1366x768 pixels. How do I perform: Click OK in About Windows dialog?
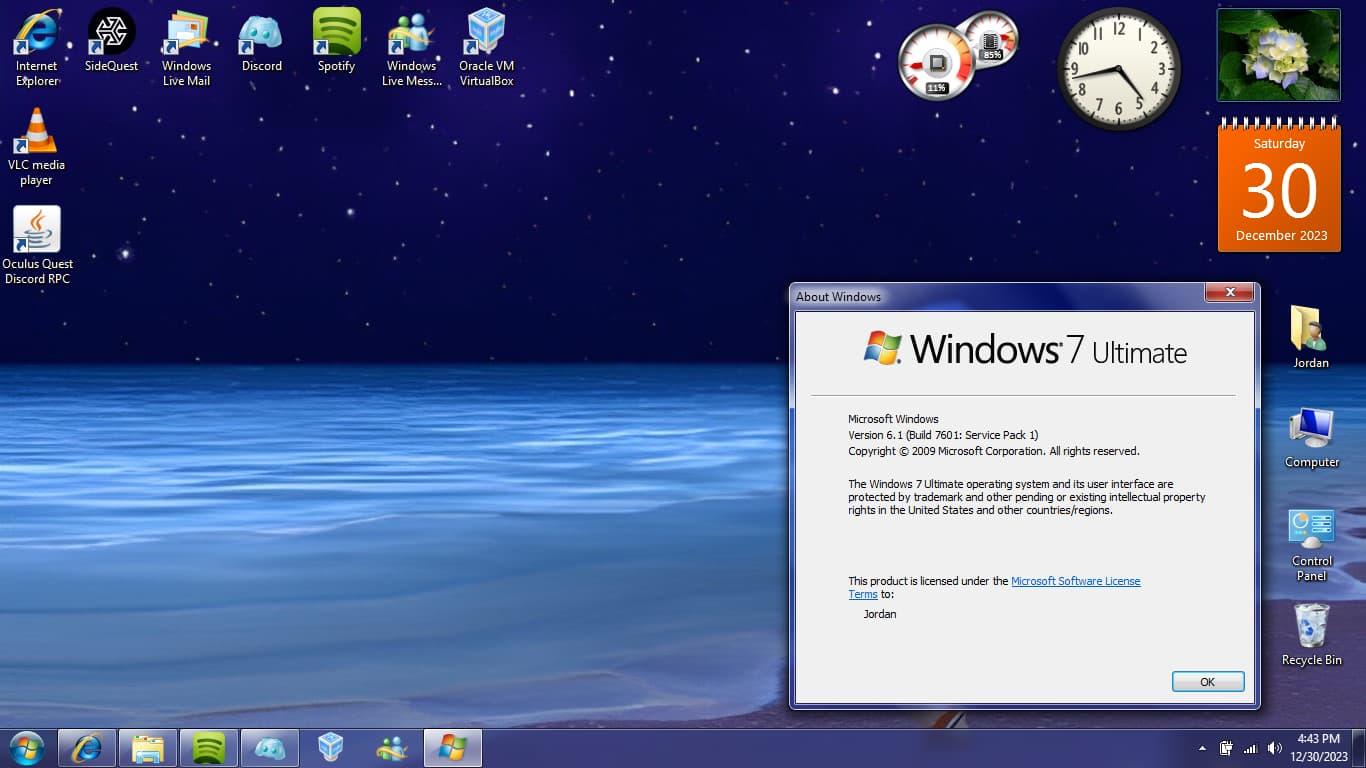coord(1207,681)
